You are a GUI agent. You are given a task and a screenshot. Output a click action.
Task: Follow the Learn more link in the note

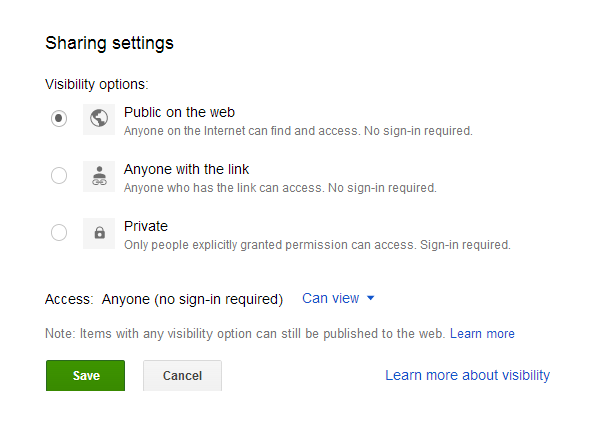pos(482,334)
